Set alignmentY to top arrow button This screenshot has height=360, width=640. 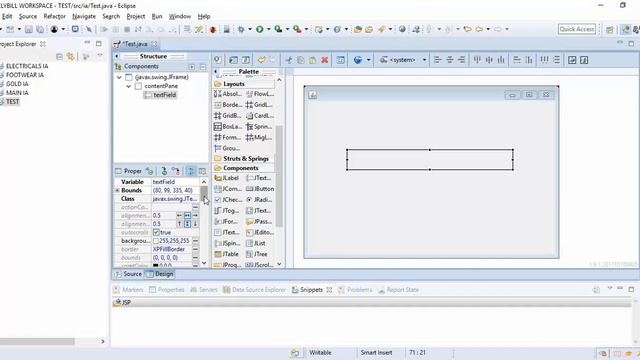(179, 224)
